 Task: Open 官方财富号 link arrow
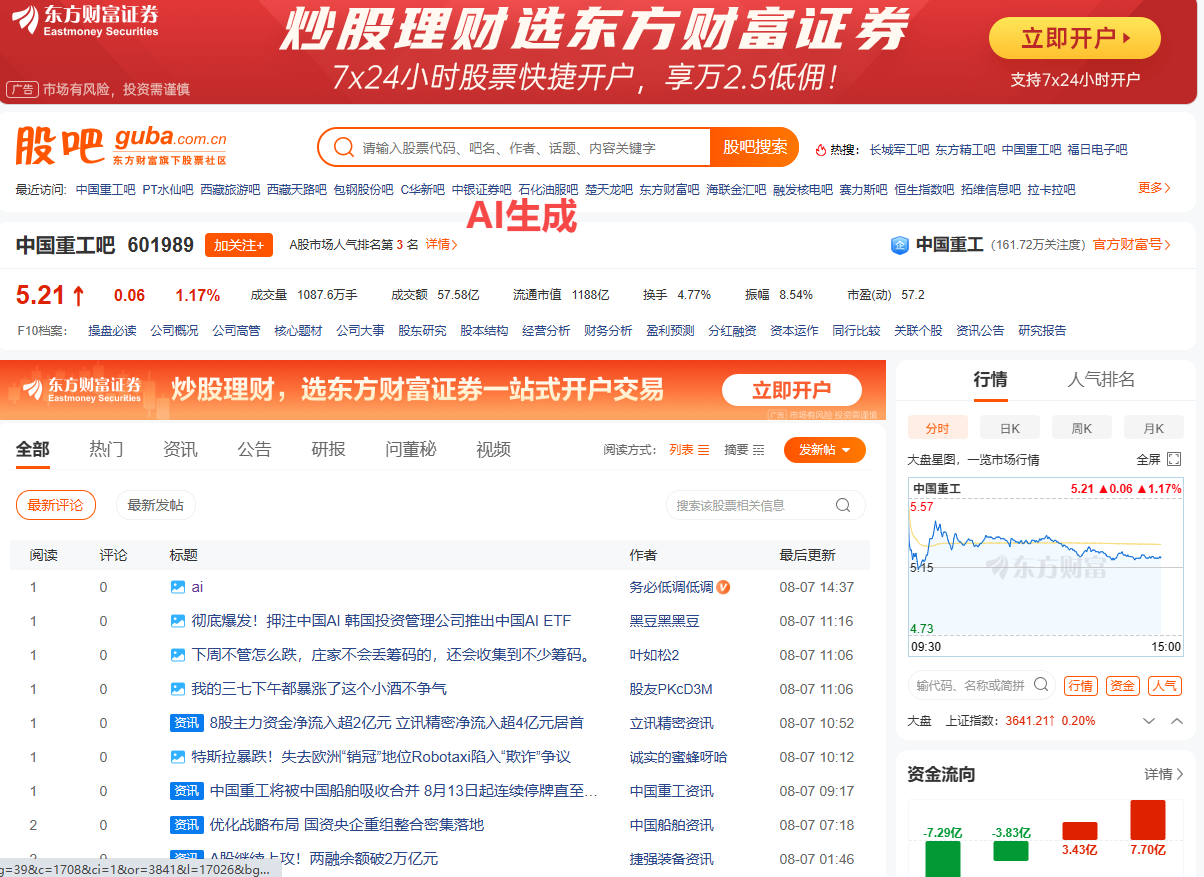tap(1132, 245)
